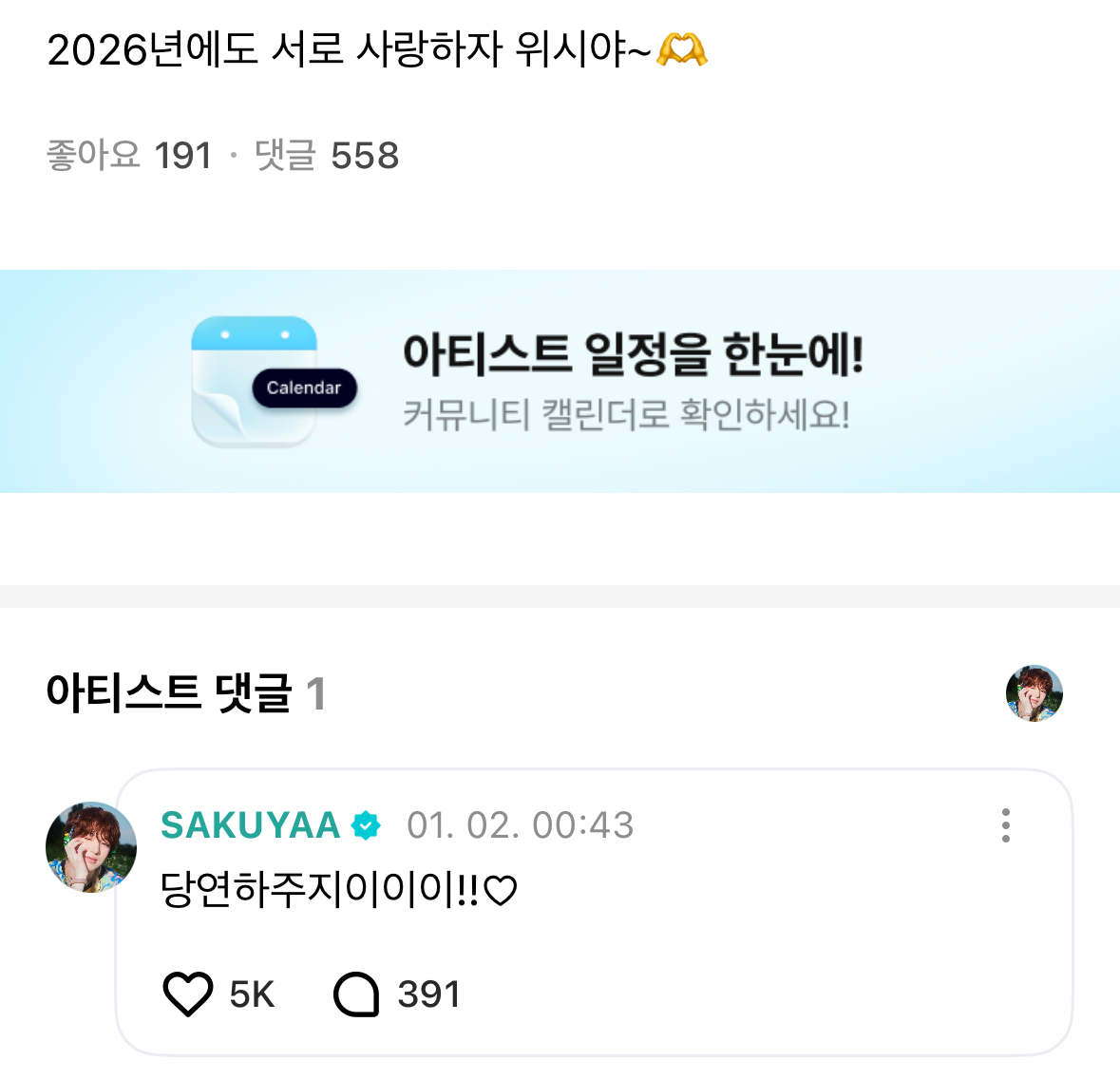Tap the heart hands emoji in the post
This screenshot has width=1120, height=1079.
point(682,48)
